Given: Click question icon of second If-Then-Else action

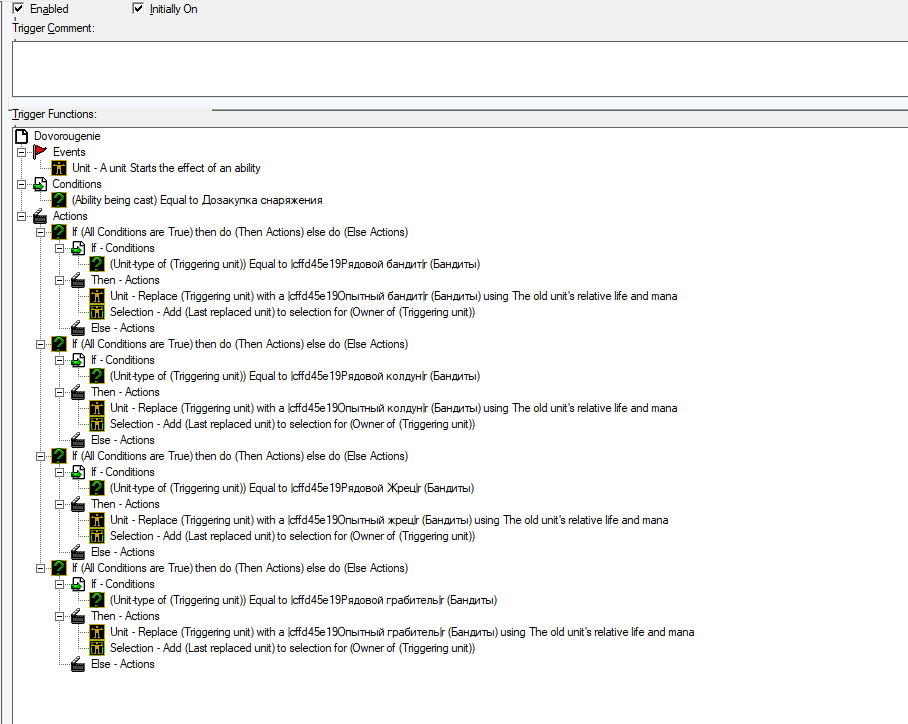Looking at the screenshot, I should click(x=59, y=344).
